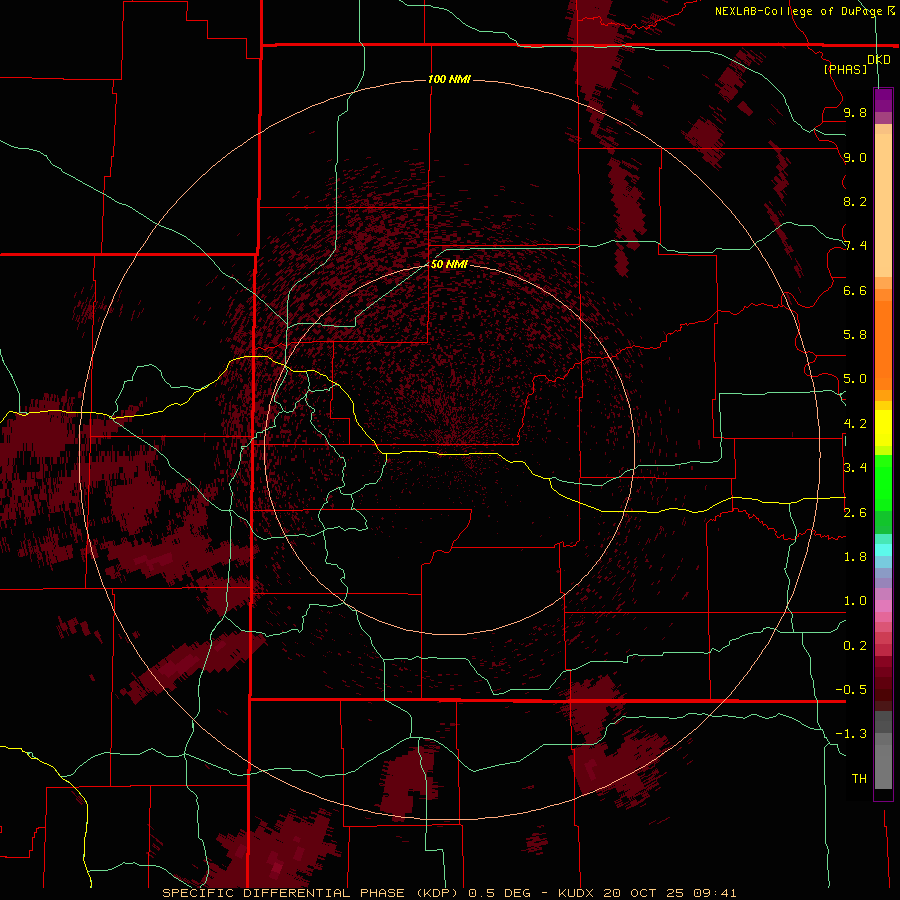Click the 0.2 color scale value

[x=855, y=646]
